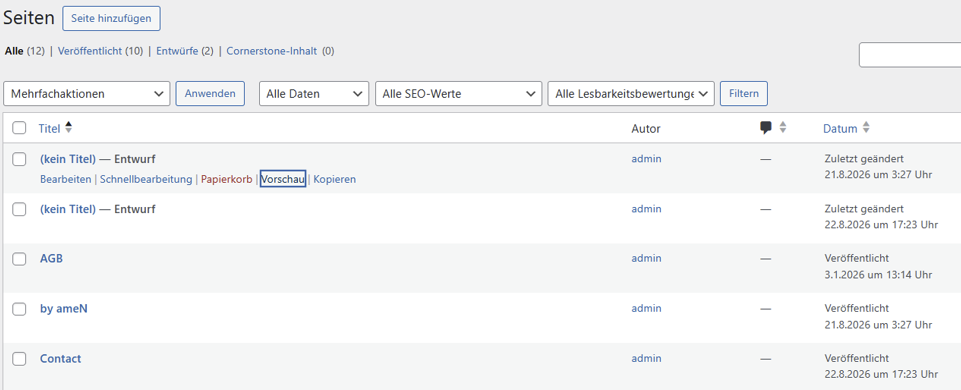
Task: Click admin author in first draft row
Action: (647, 159)
